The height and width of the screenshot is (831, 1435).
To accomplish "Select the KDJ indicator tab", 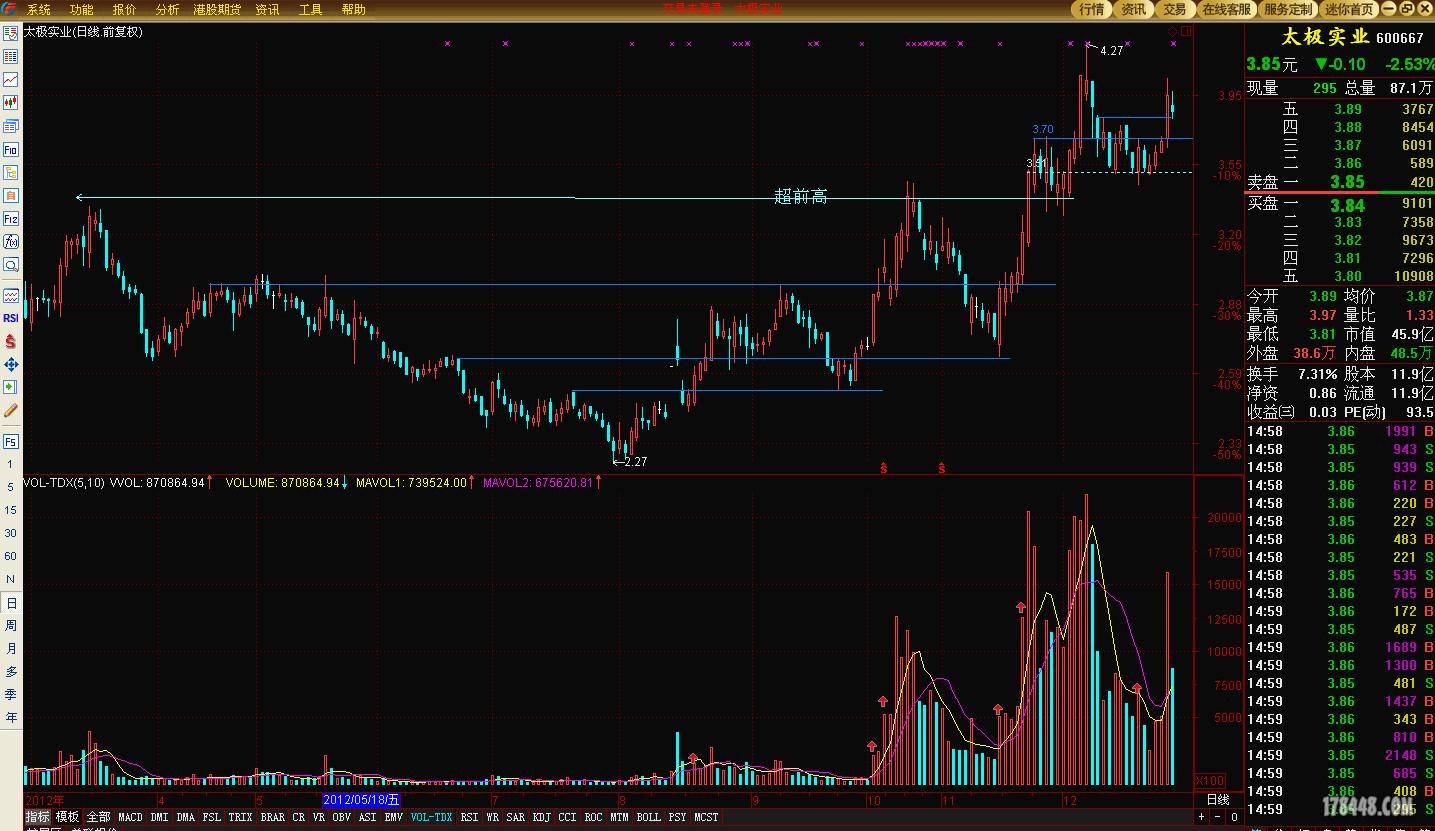I will coord(542,817).
